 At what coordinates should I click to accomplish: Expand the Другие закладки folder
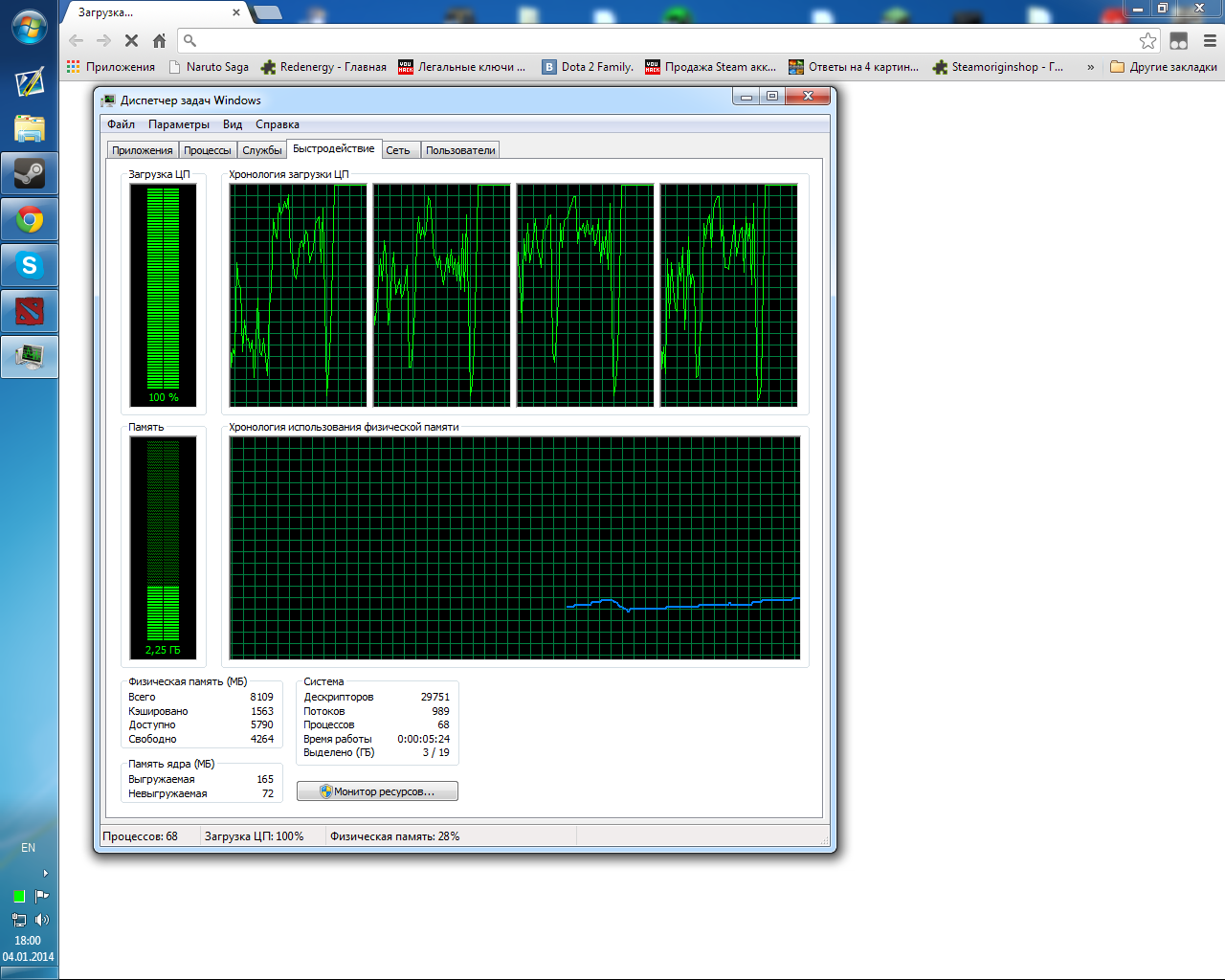click(1164, 67)
